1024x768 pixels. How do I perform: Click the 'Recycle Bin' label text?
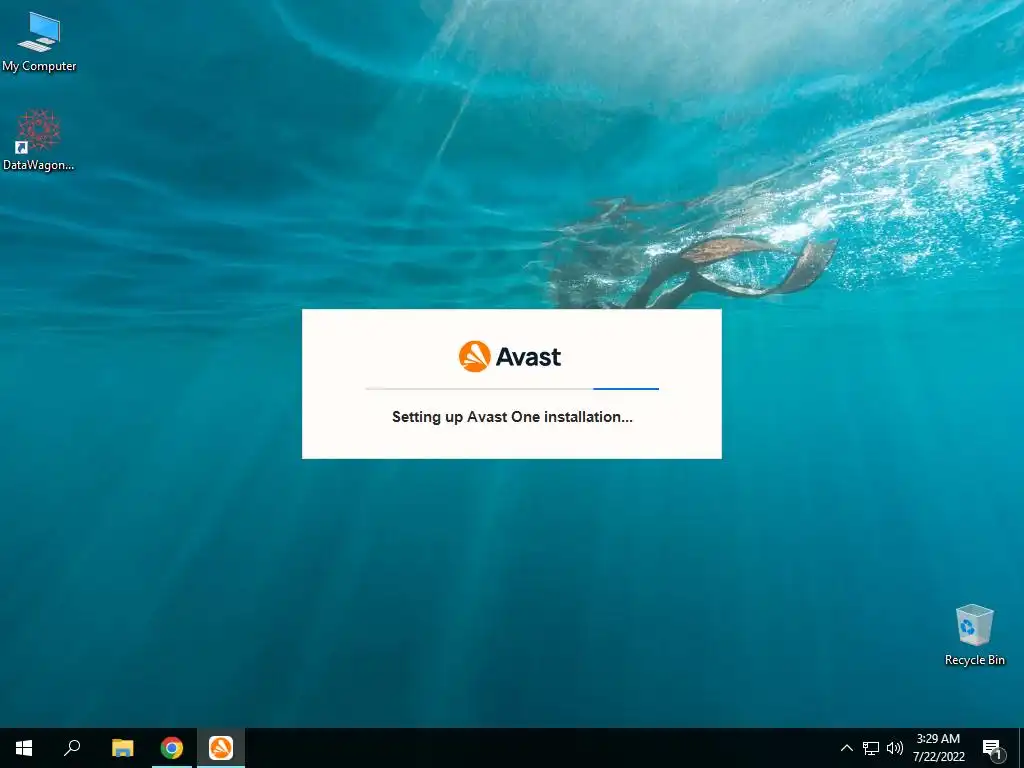974,660
